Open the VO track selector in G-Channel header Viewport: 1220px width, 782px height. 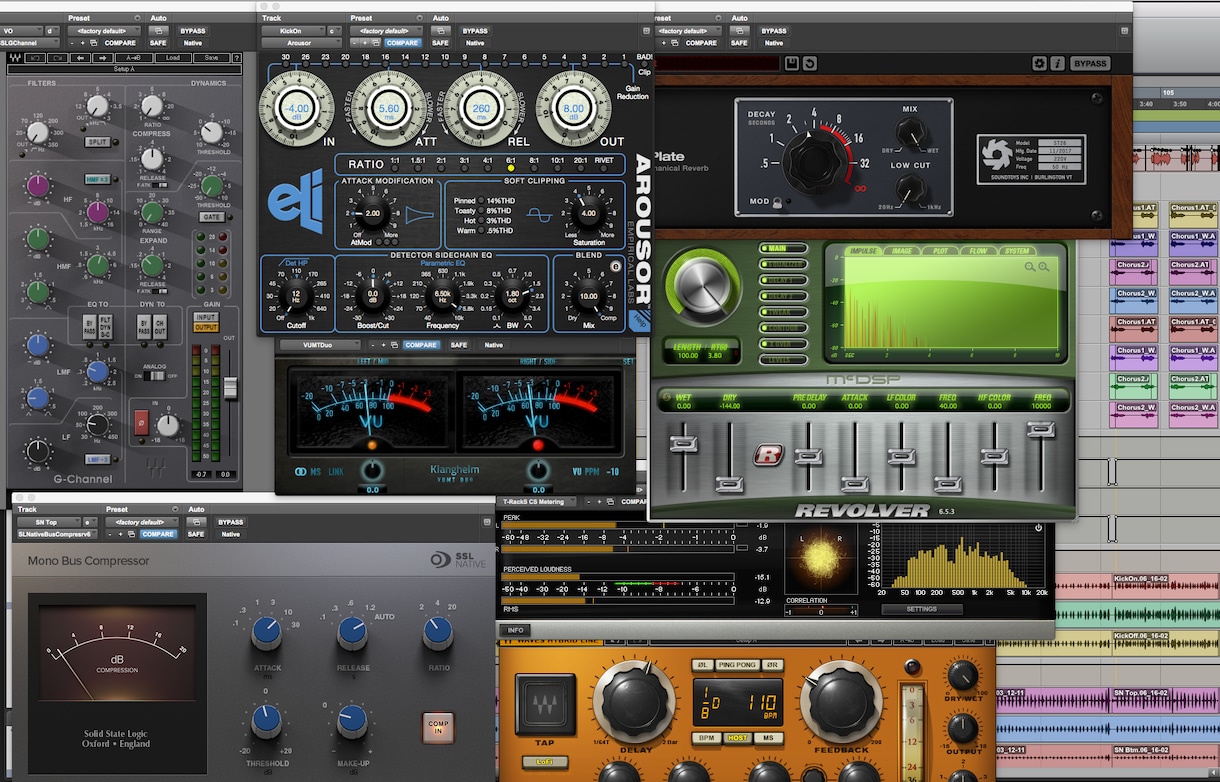coord(20,31)
